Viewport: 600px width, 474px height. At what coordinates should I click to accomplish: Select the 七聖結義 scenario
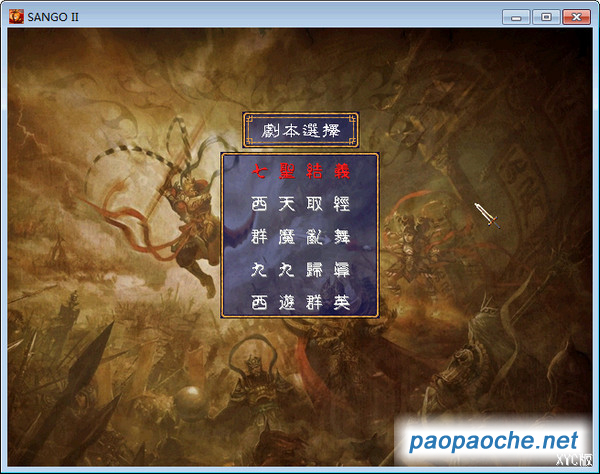point(300,171)
